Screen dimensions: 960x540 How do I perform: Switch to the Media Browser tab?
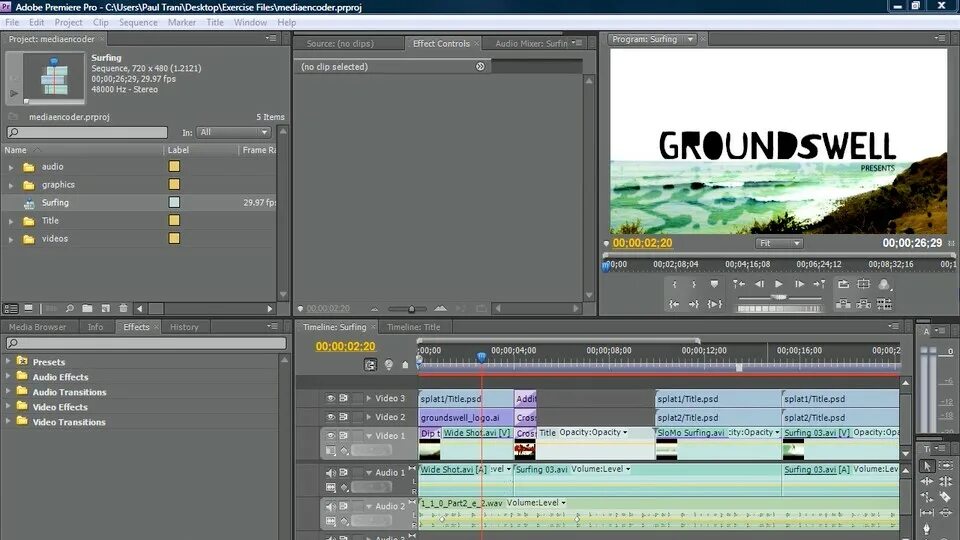pos(37,327)
